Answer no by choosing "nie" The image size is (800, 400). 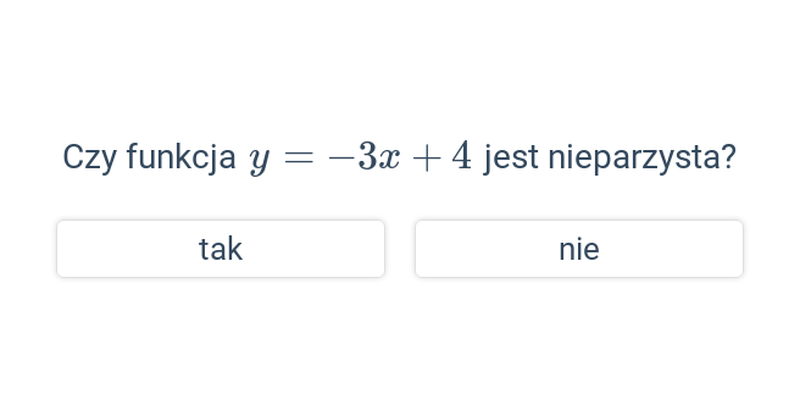click(x=579, y=249)
